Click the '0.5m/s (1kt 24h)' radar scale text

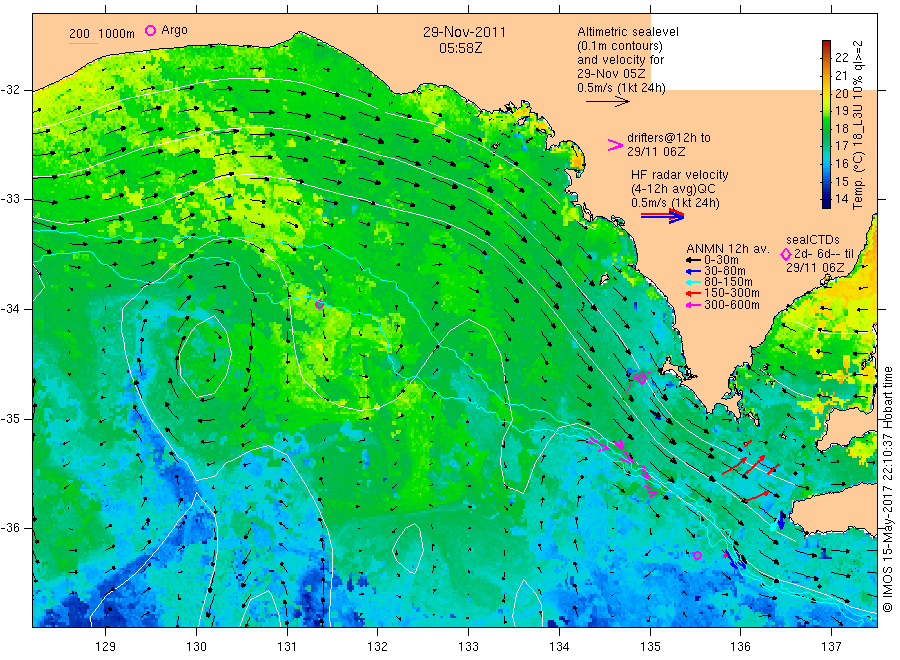675,203
